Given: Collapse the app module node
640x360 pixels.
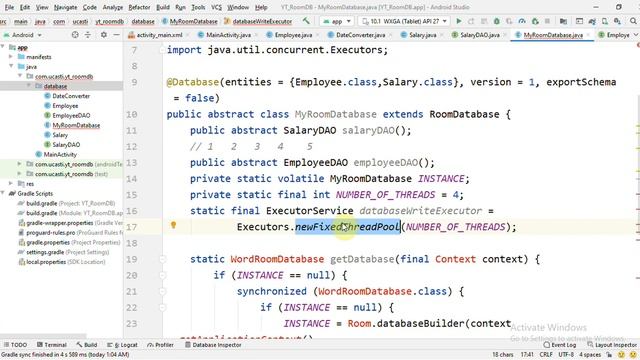Looking at the screenshot, I should coord(3,47).
